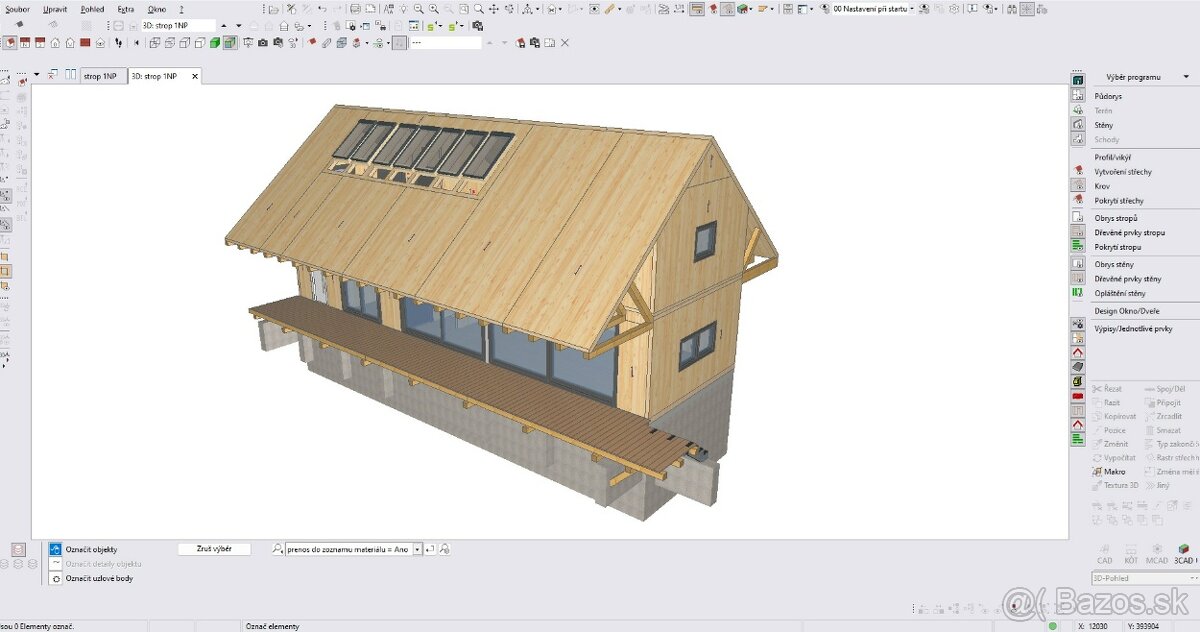Screen dimensions: 1200x632
Task: Enable Označit uzlové body option
Action: [x=98, y=578]
